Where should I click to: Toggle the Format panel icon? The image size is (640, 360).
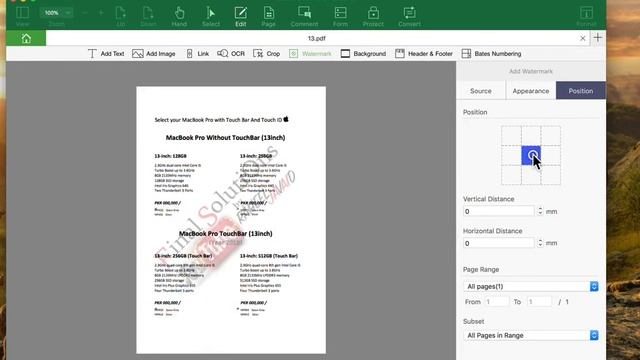tap(586, 17)
